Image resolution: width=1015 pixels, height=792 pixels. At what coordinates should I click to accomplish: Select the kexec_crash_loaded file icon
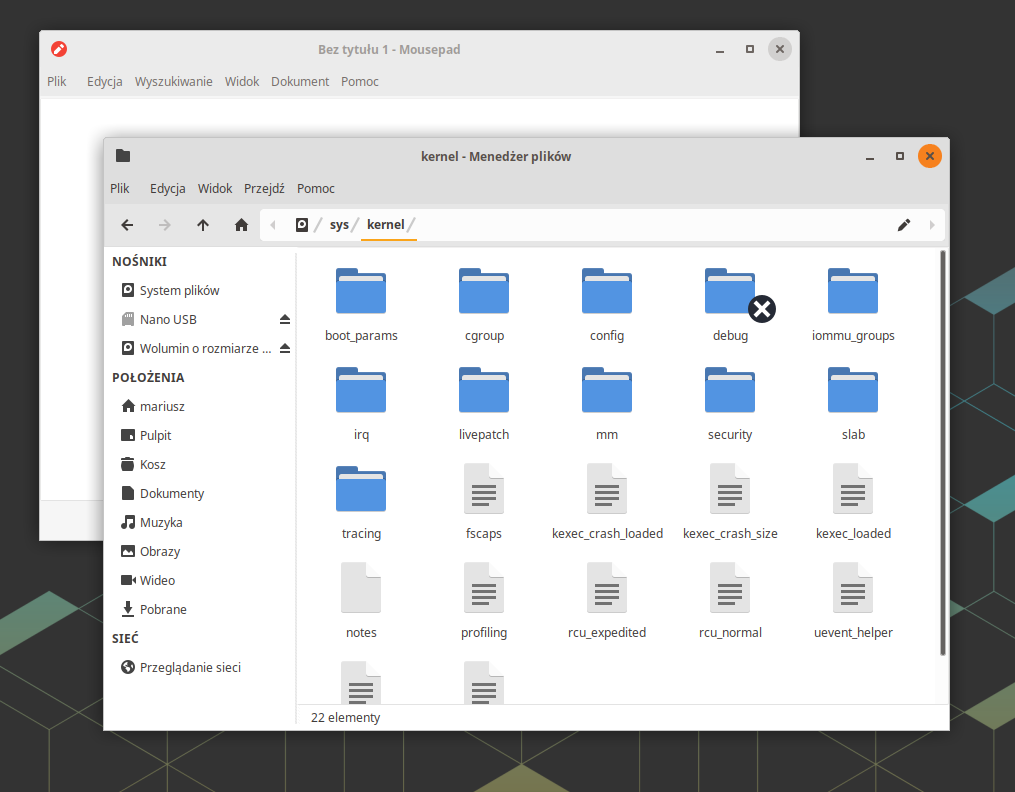point(607,489)
